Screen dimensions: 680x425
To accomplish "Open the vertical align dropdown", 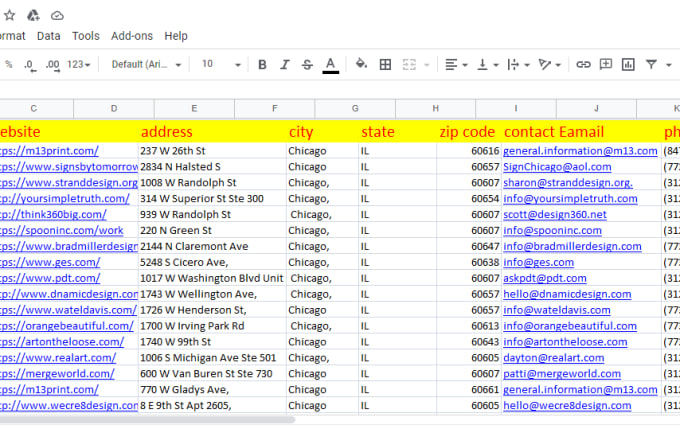I will tap(487, 65).
